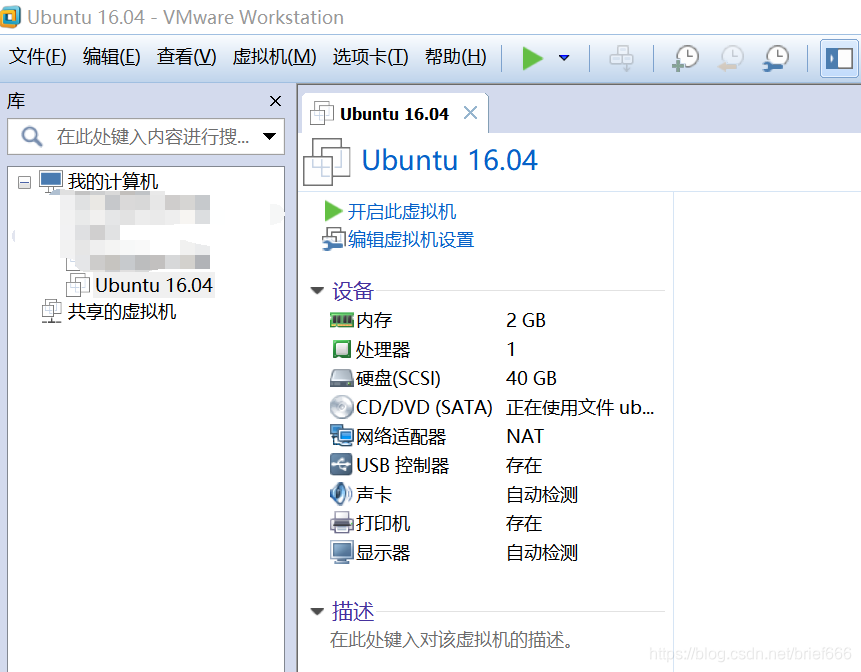861x672 pixels.
Task: Select the 处理器 device row label
Action: (x=383, y=350)
